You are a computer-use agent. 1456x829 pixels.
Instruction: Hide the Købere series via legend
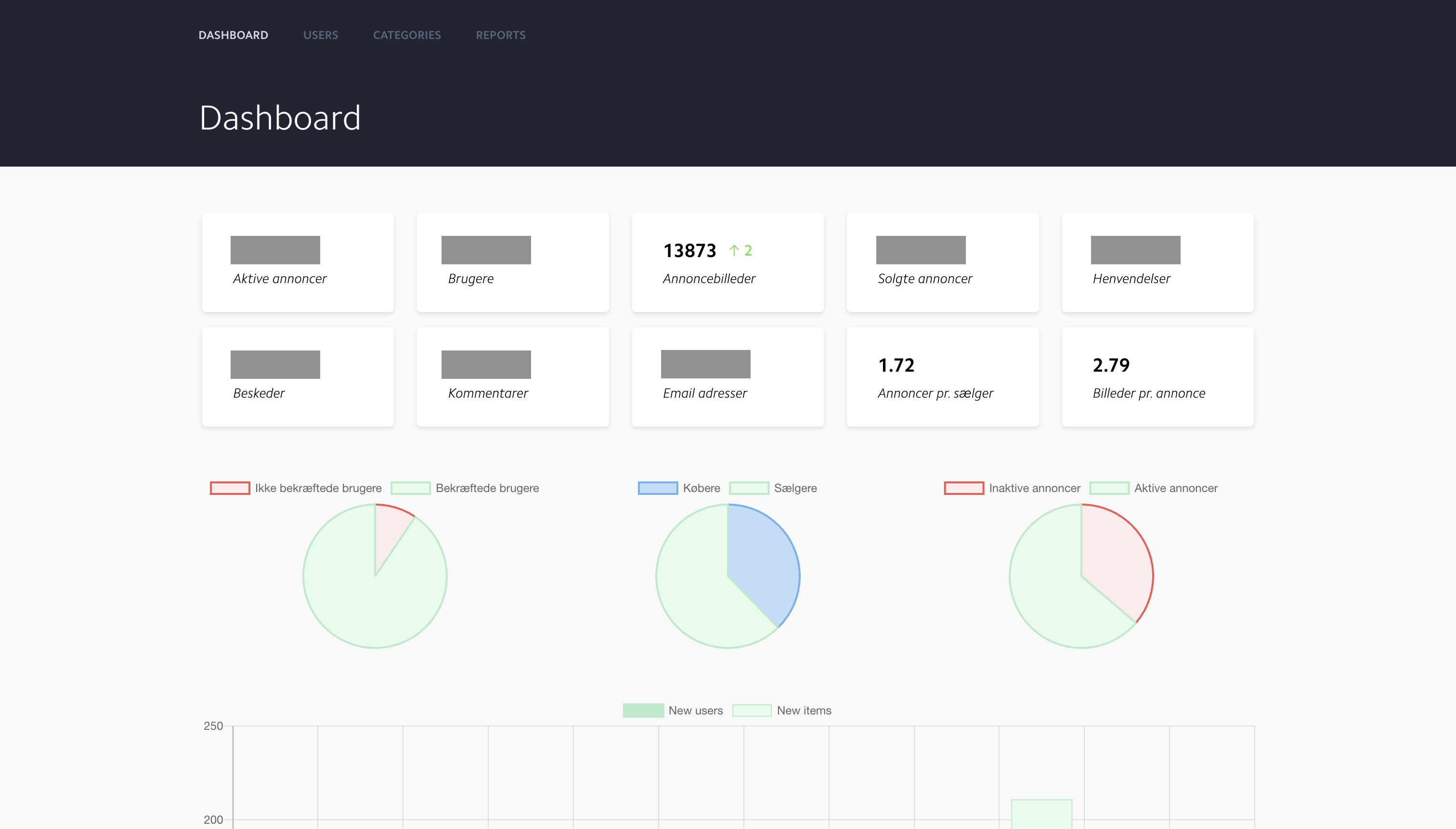[x=658, y=488]
